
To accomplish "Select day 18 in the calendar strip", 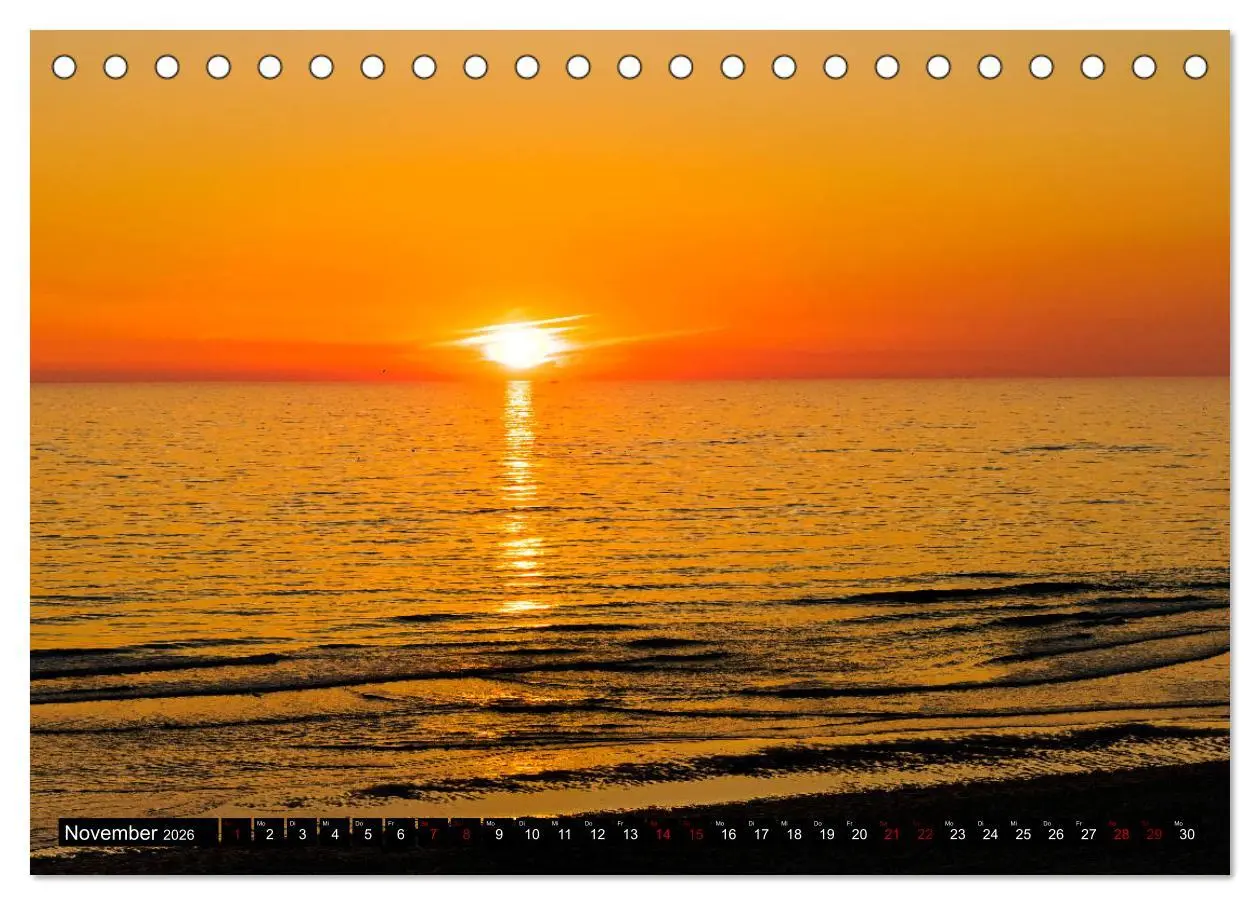I will pos(794,834).
